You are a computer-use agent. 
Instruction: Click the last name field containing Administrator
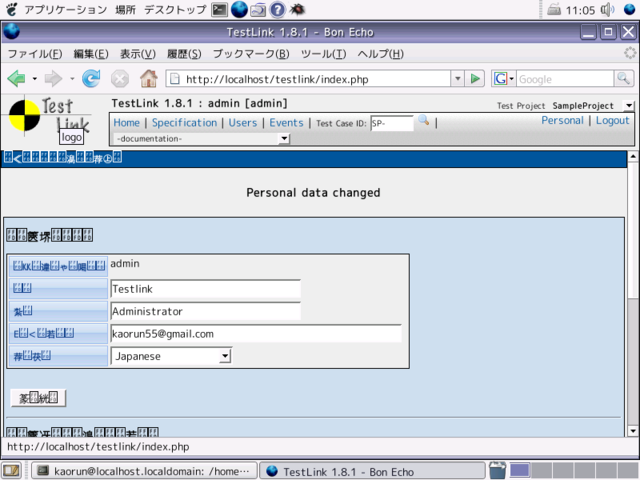[x=206, y=311]
